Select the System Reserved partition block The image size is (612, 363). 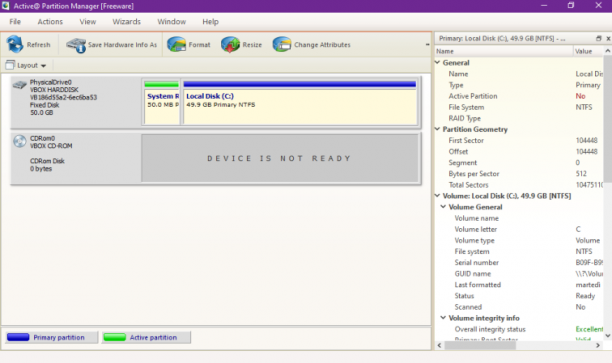(162, 103)
